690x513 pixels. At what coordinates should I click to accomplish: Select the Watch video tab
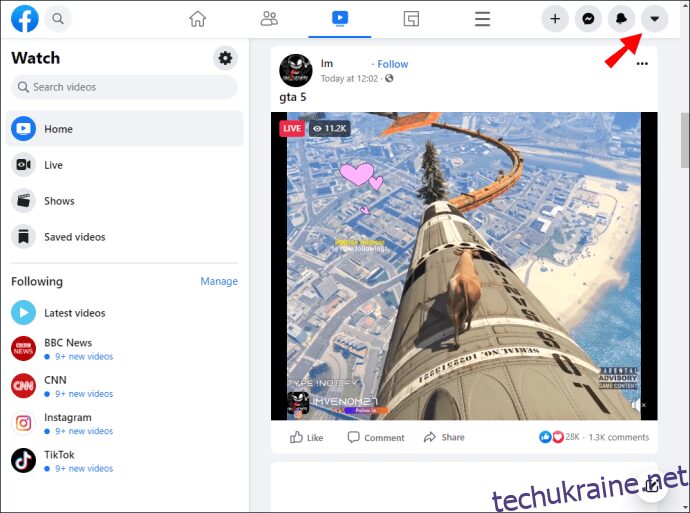point(340,18)
